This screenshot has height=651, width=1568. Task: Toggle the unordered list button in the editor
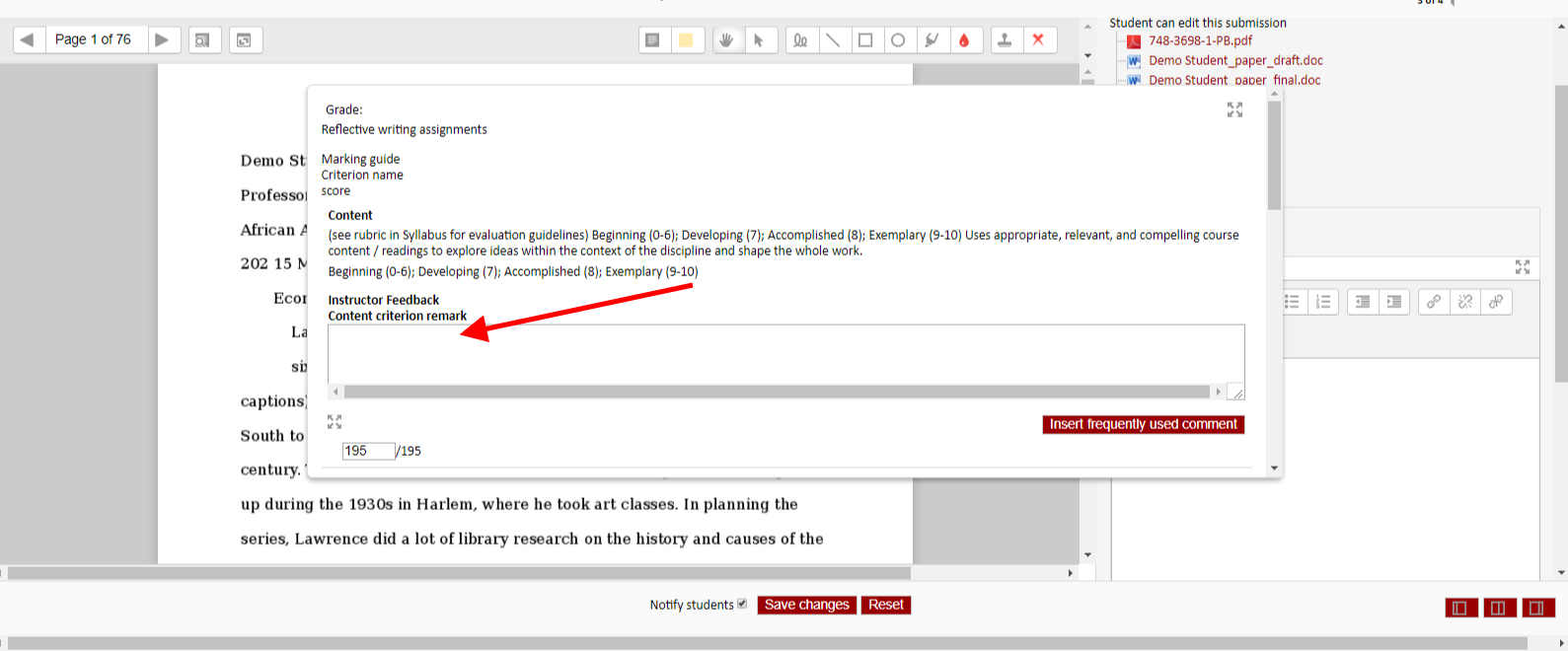pyautogui.click(x=1292, y=302)
